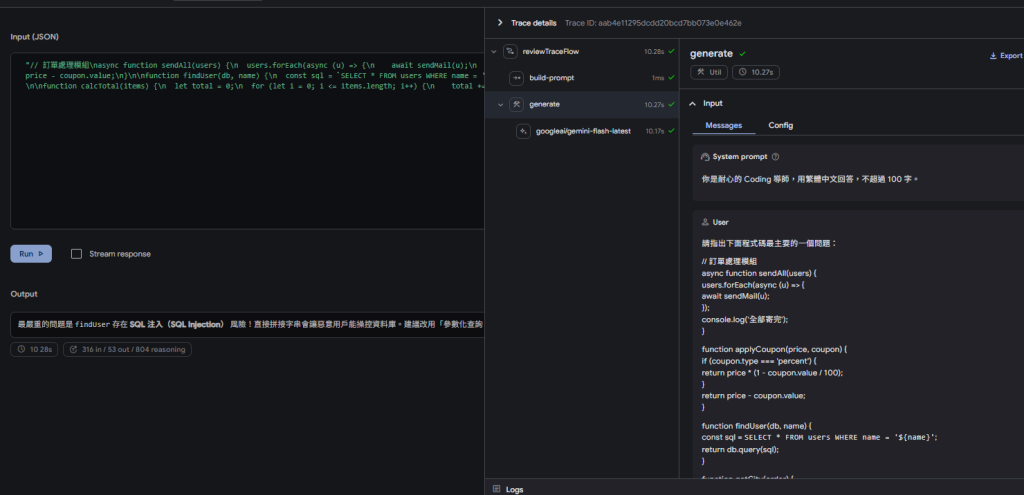Screen dimensions: 1024x495
Task: Switch to the Messages tab
Action: [724, 125]
